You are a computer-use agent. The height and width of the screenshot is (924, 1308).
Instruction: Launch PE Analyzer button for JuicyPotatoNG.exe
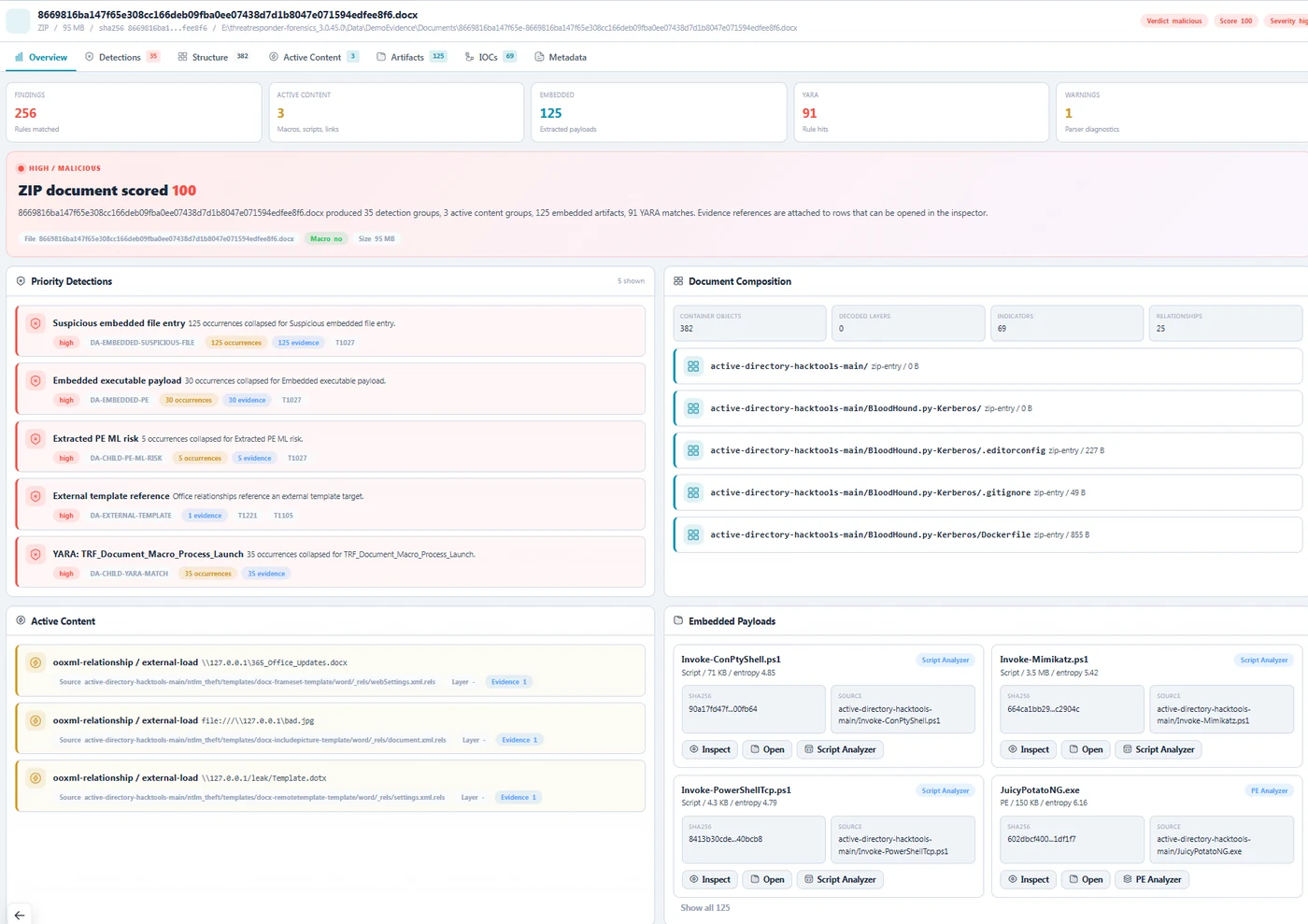tap(1152, 879)
